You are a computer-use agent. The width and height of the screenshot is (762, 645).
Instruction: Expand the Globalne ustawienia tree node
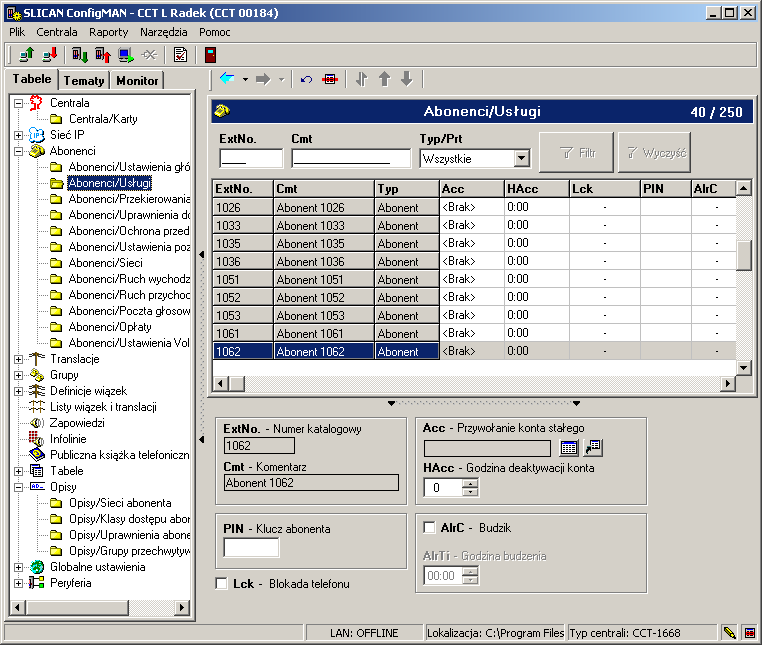click(18, 567)
